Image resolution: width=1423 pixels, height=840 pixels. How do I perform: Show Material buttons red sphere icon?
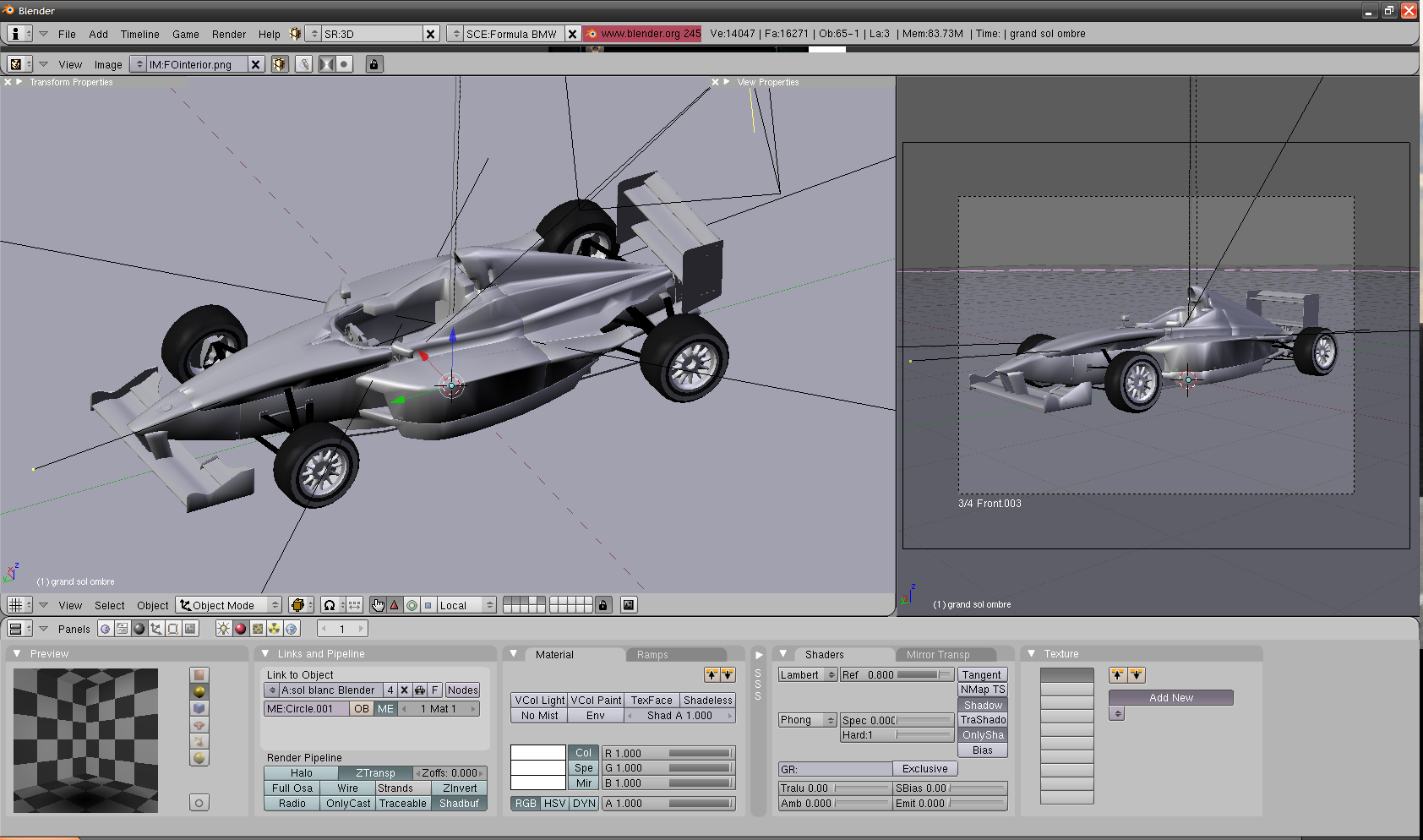click(x=240, y=629)
